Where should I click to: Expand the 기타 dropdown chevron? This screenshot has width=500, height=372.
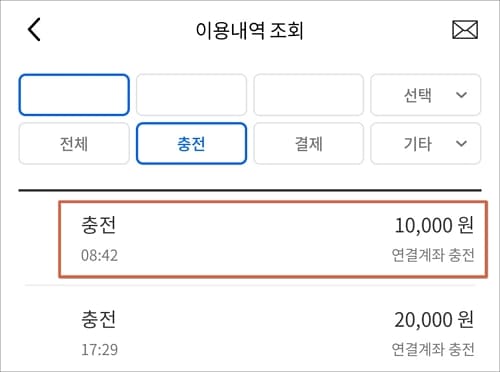pos(461,144)
